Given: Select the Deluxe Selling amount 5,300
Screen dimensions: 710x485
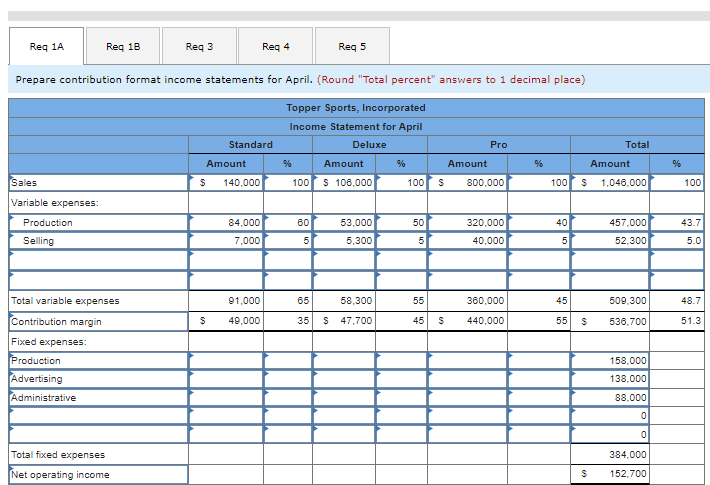Looking at the screenshot, I should coord(344,240).
